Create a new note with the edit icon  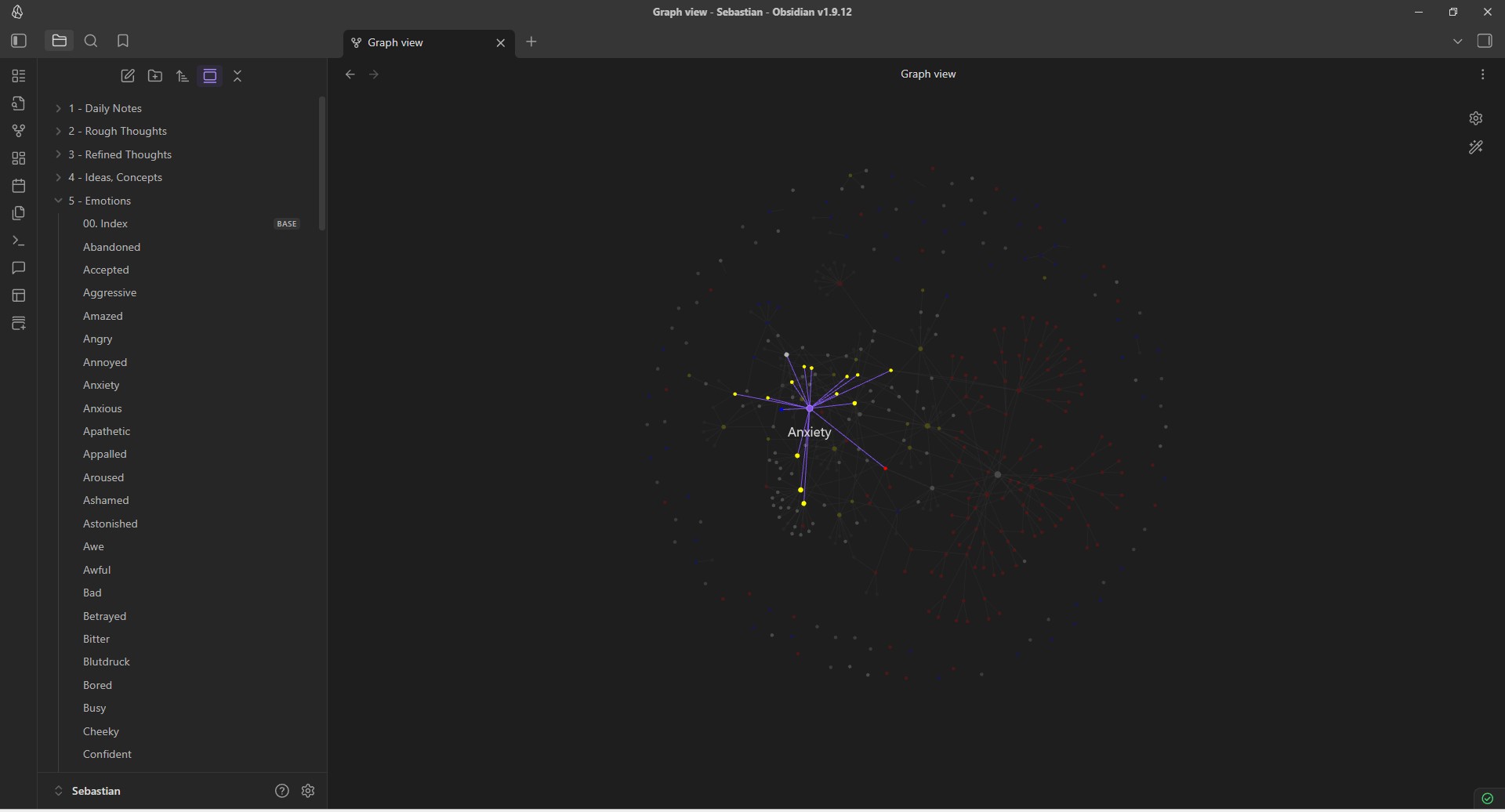coord(127,75)
